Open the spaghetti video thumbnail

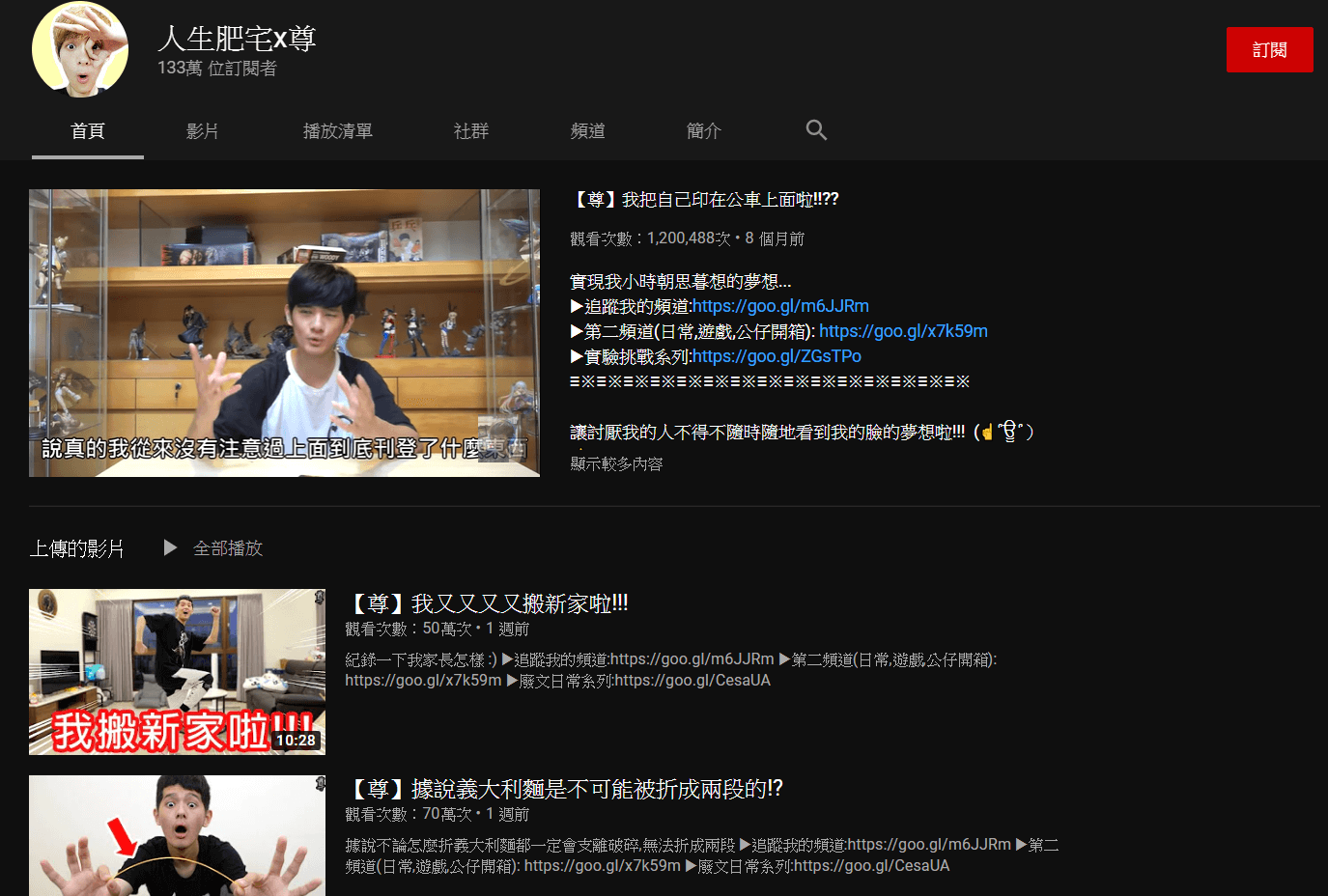click(177, 836)
